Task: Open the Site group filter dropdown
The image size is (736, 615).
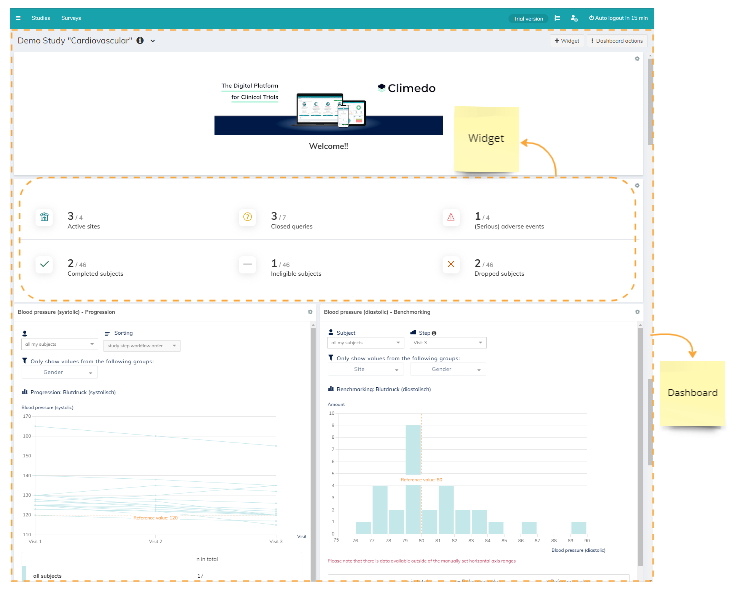Action: click(365, 369)
